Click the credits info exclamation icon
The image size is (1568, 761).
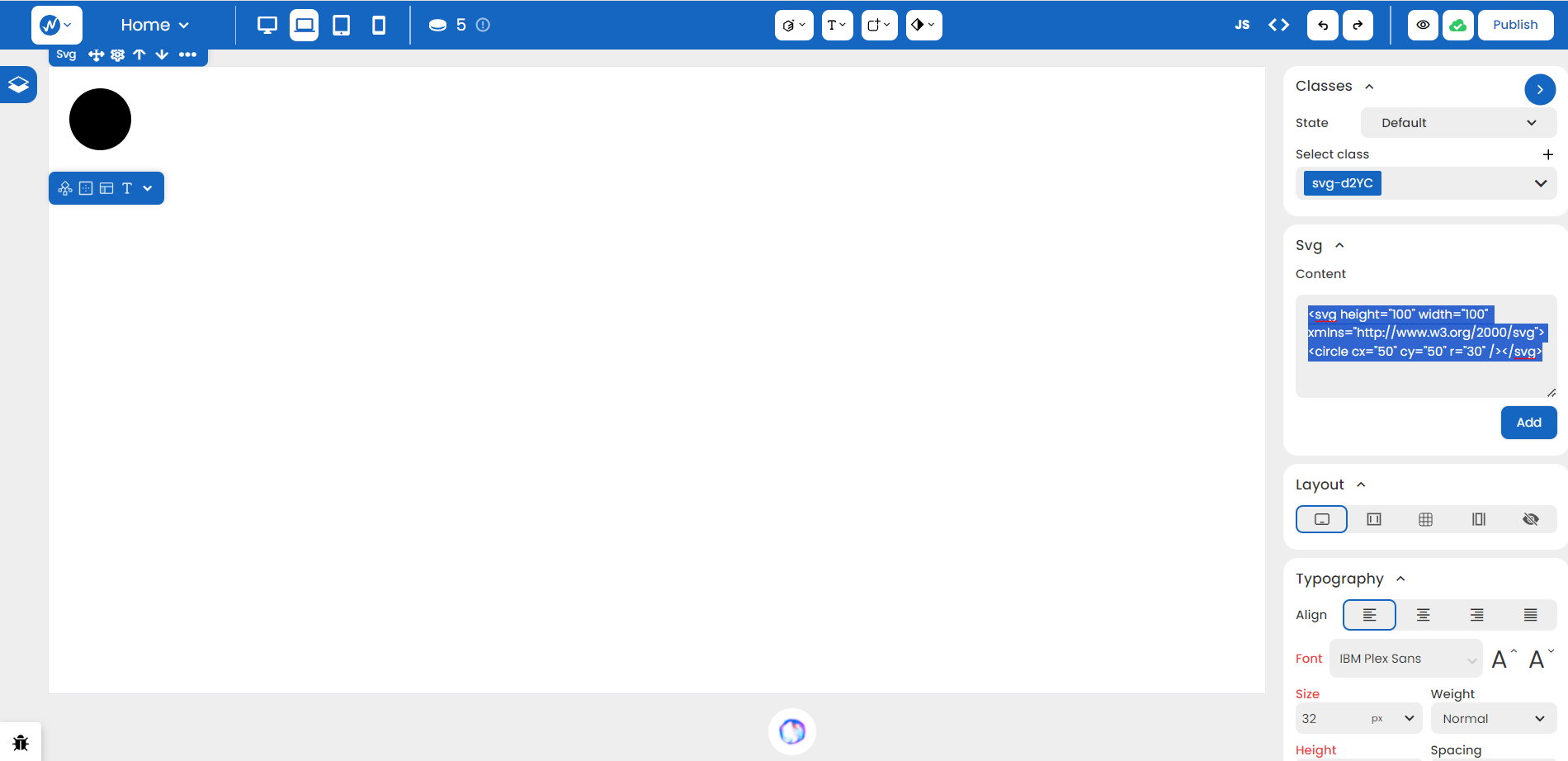(484, 25)
